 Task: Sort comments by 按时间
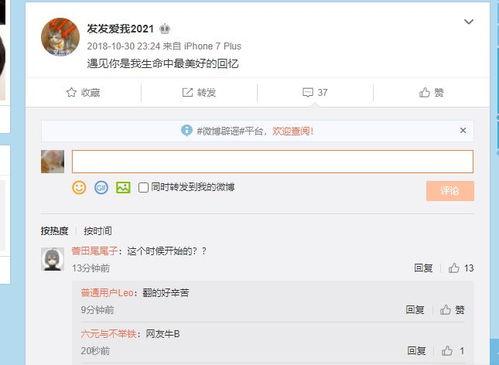coord(98,231)
